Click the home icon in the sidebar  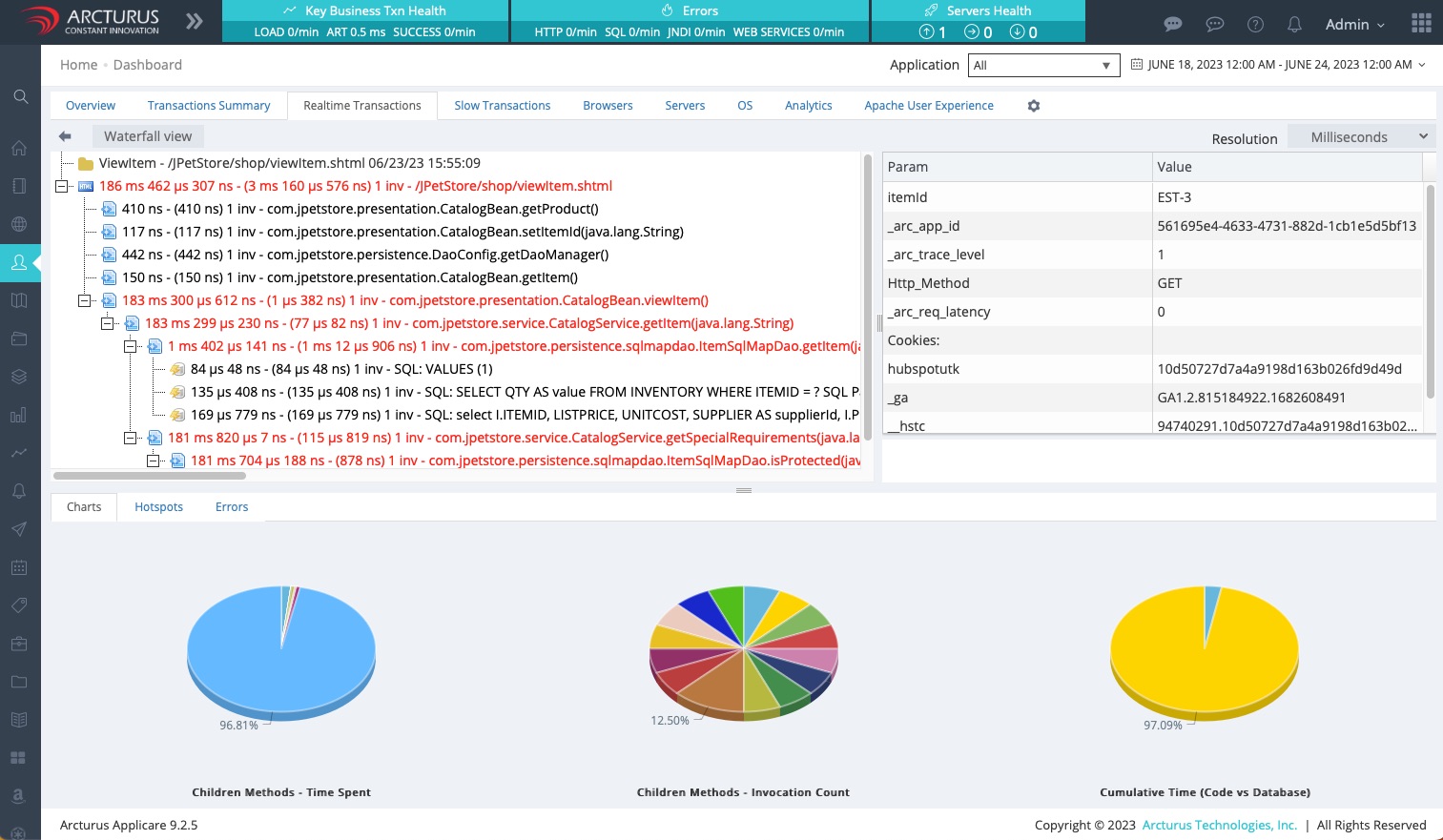click(x=19, y=148)
